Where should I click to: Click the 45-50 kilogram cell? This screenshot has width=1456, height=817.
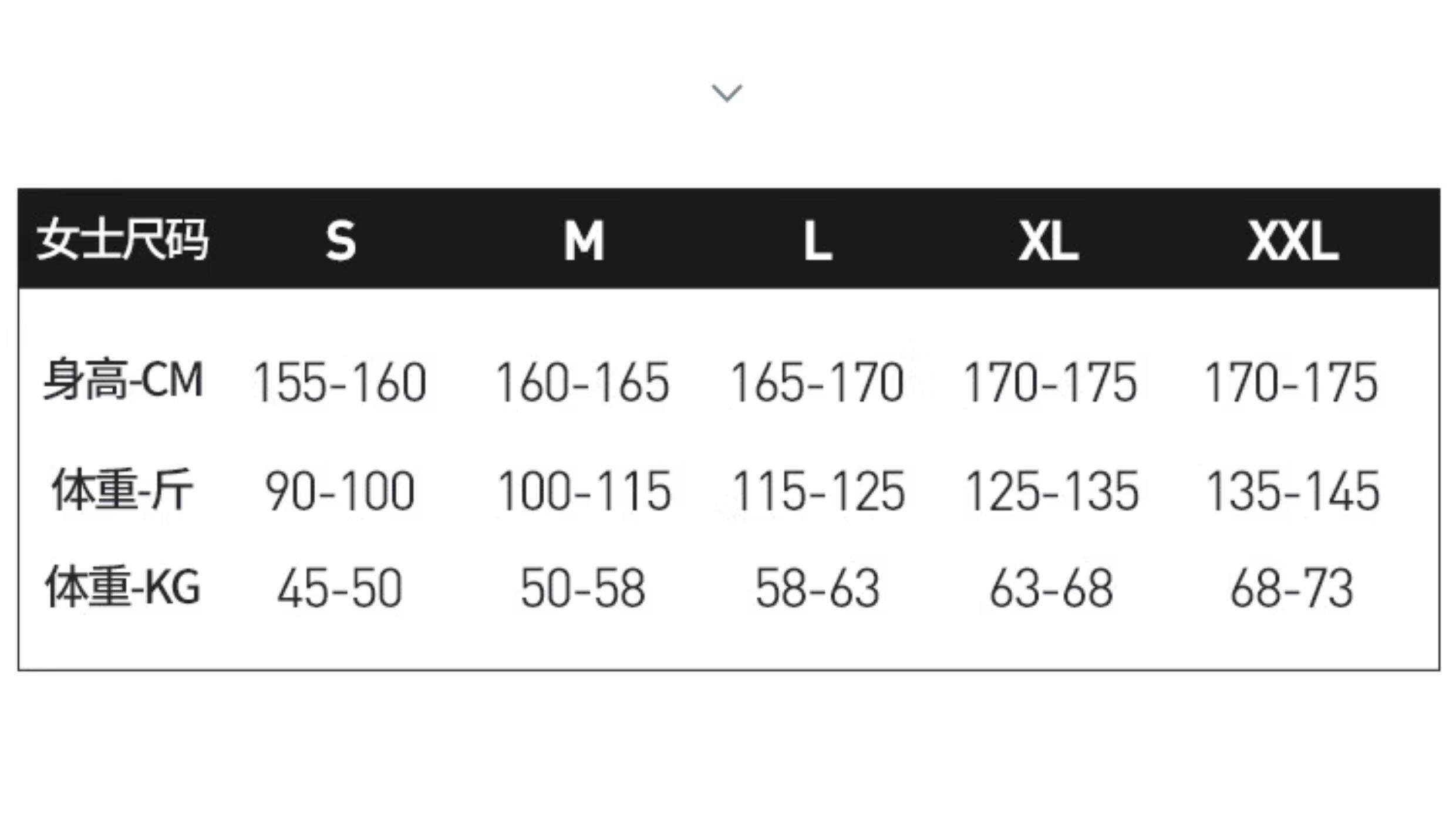(x=340, y=589)
